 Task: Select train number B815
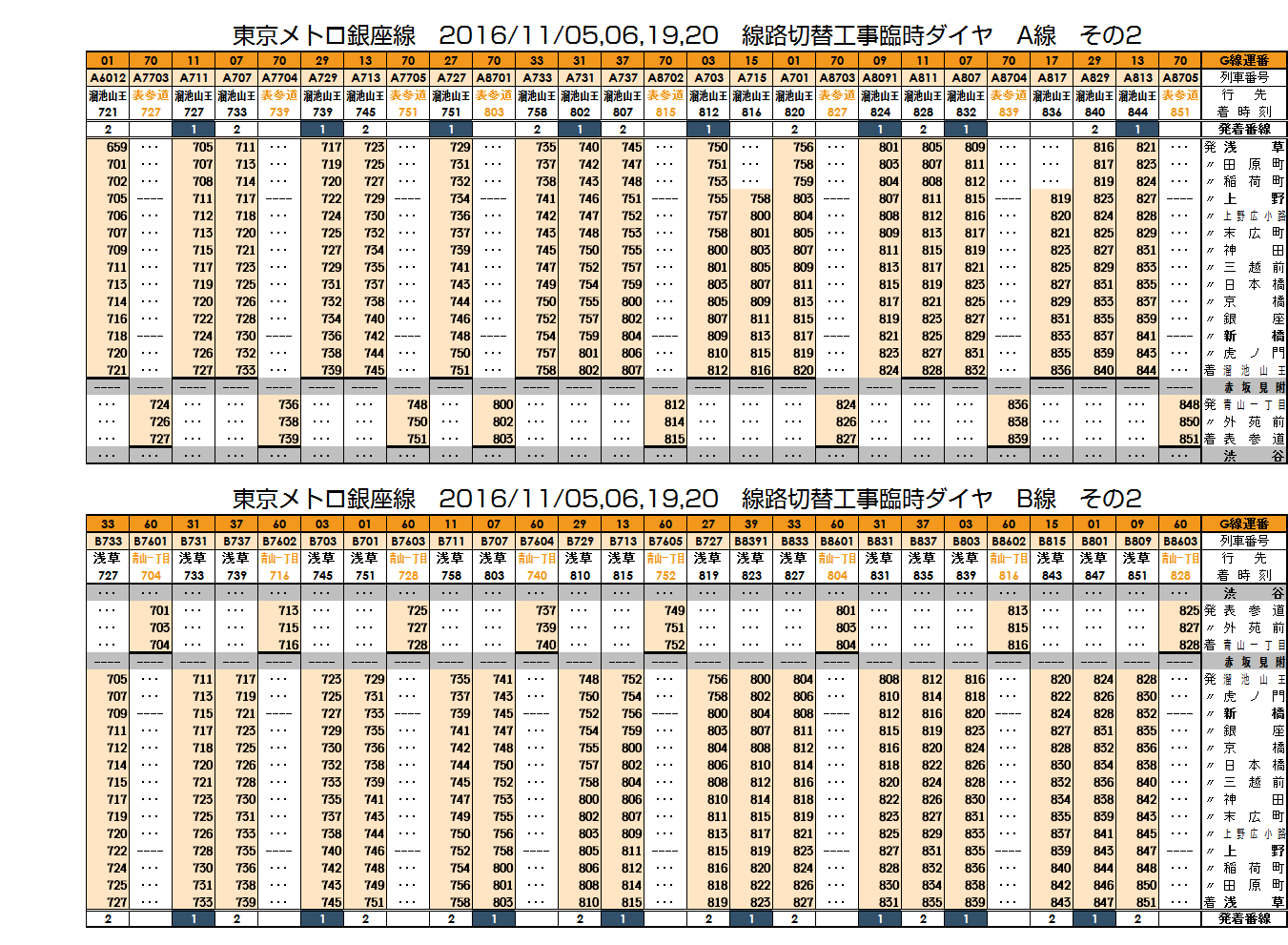(1052, 542)
